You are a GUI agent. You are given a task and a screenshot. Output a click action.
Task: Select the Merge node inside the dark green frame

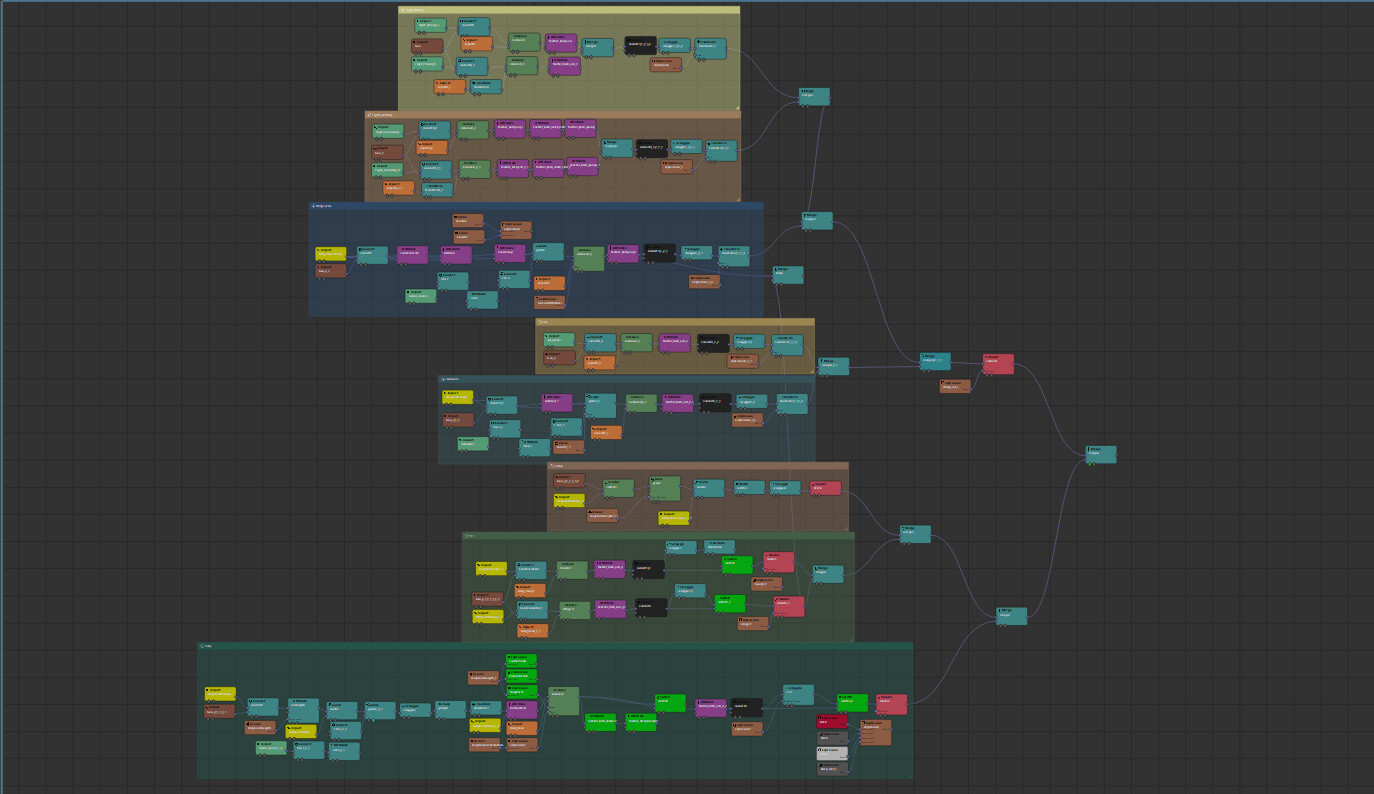[x=827, y=574]
